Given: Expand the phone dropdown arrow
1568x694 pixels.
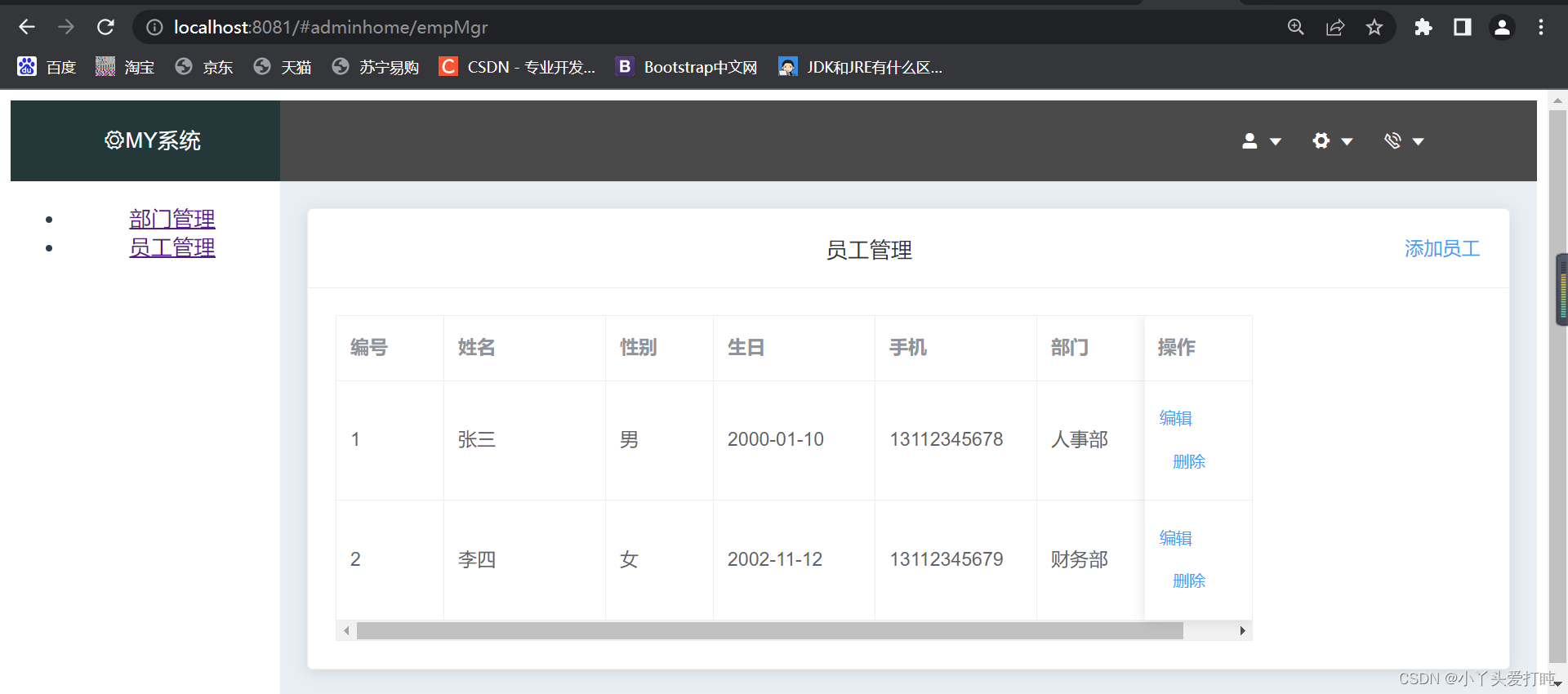Looking at the screenshot, I should click(1419, 142).
